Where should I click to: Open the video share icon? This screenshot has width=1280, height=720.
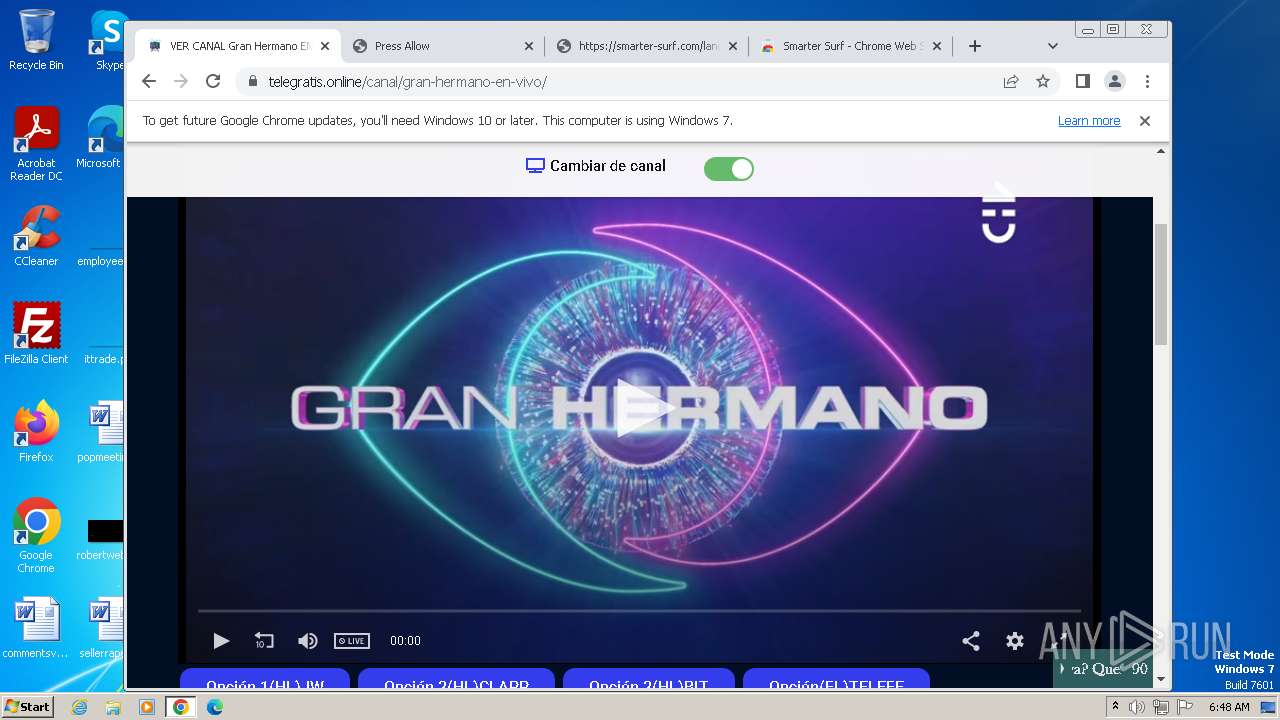click(971, 641)
